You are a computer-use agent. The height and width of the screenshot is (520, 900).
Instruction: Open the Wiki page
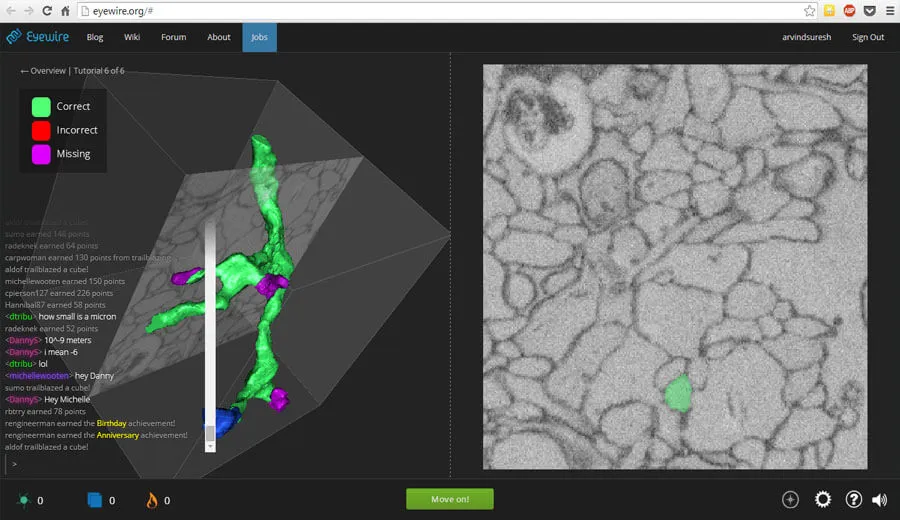coord(132,37)
